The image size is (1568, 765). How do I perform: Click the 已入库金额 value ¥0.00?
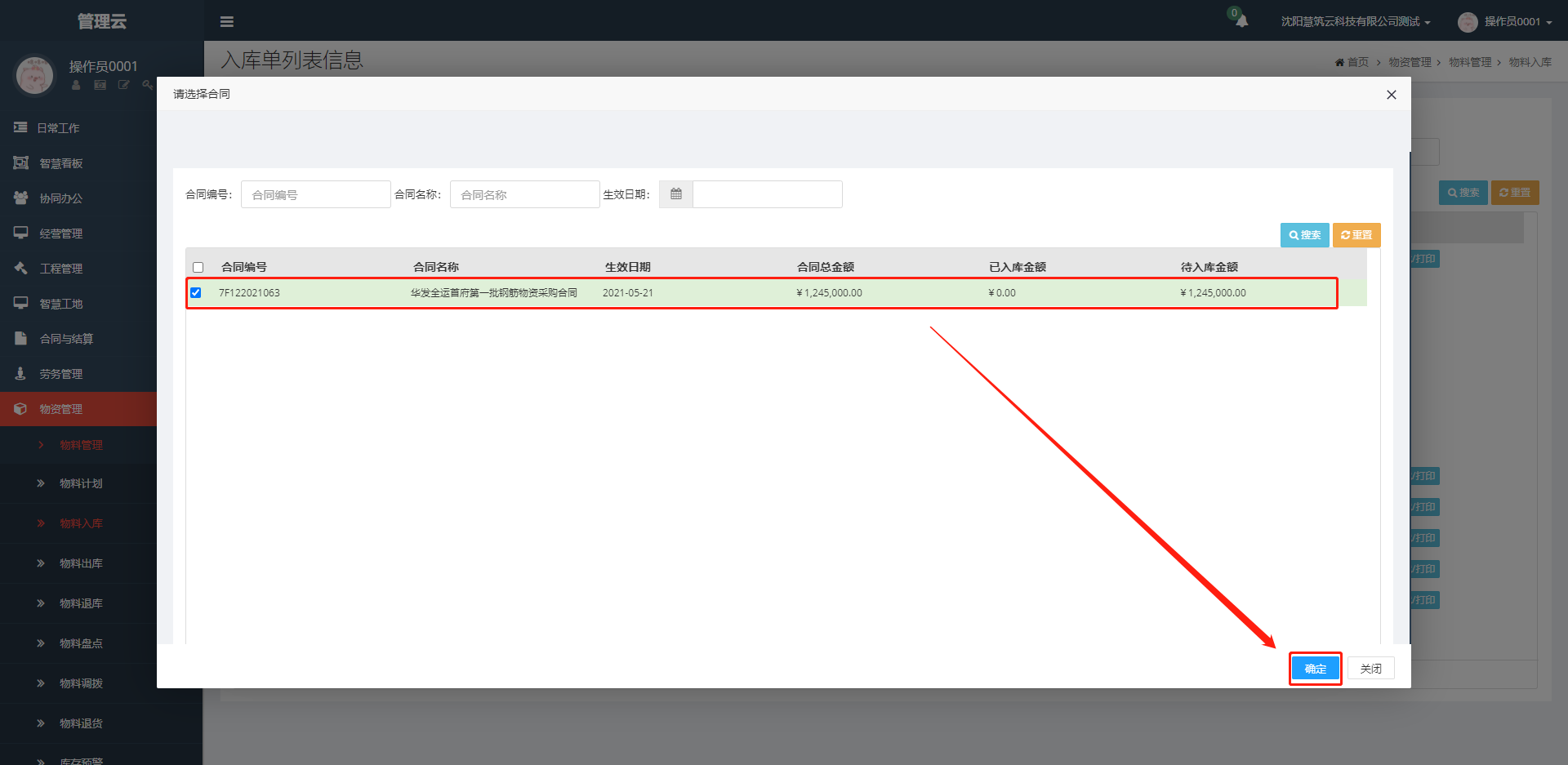click(1002, 292)
